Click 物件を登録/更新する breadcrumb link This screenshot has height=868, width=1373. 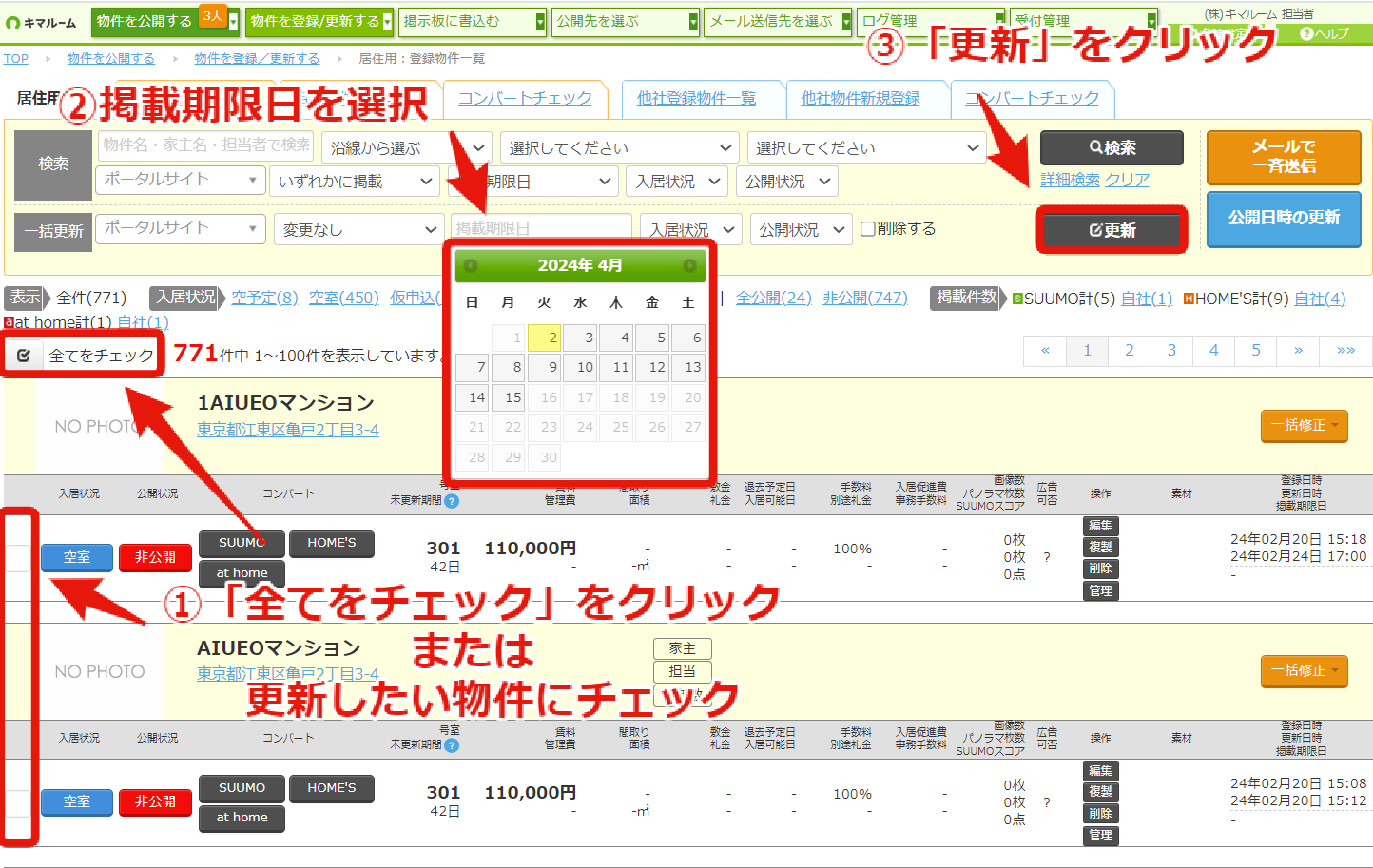[x=257, y=58]
